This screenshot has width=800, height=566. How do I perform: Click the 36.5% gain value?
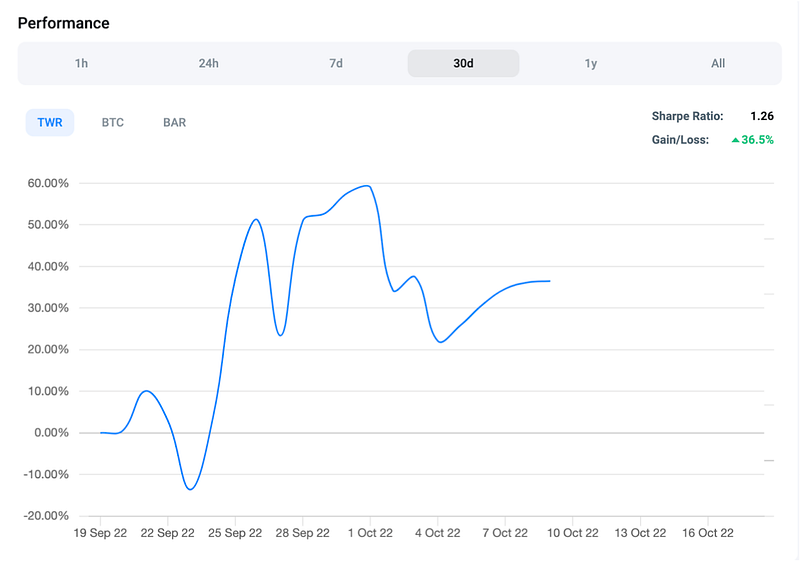coord(758,140)
